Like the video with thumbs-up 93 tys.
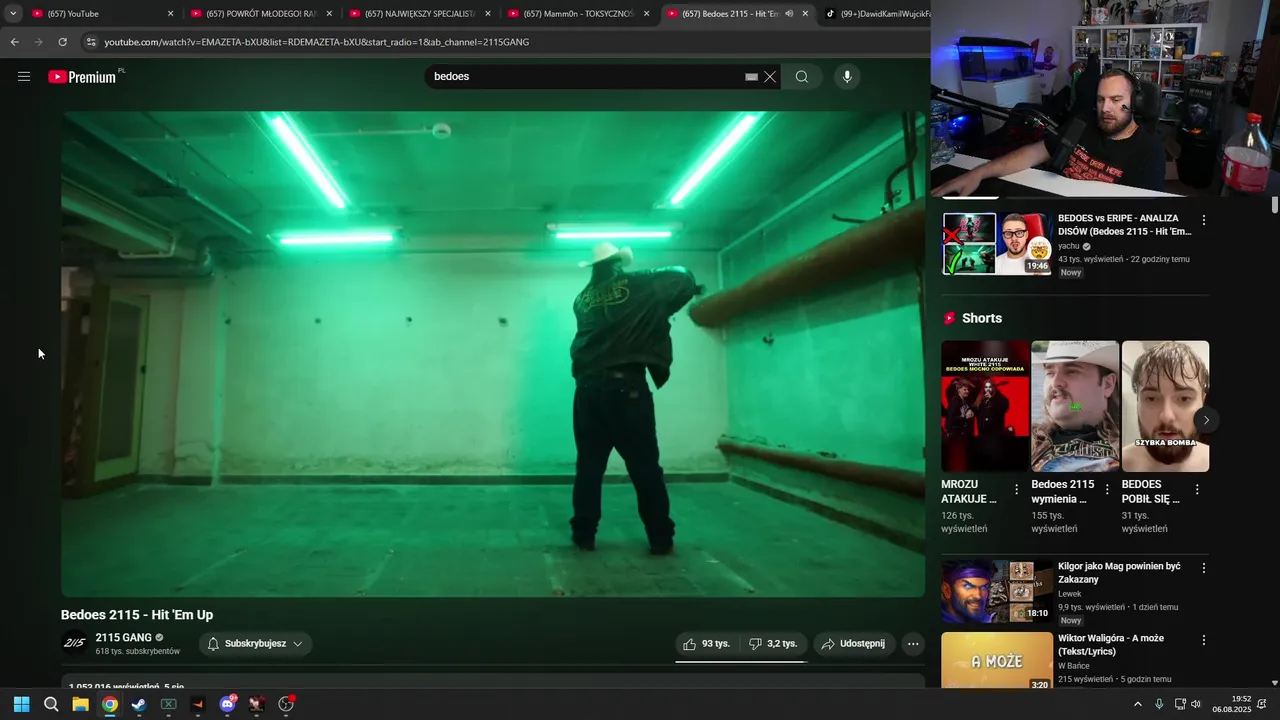 click(708, 644)
